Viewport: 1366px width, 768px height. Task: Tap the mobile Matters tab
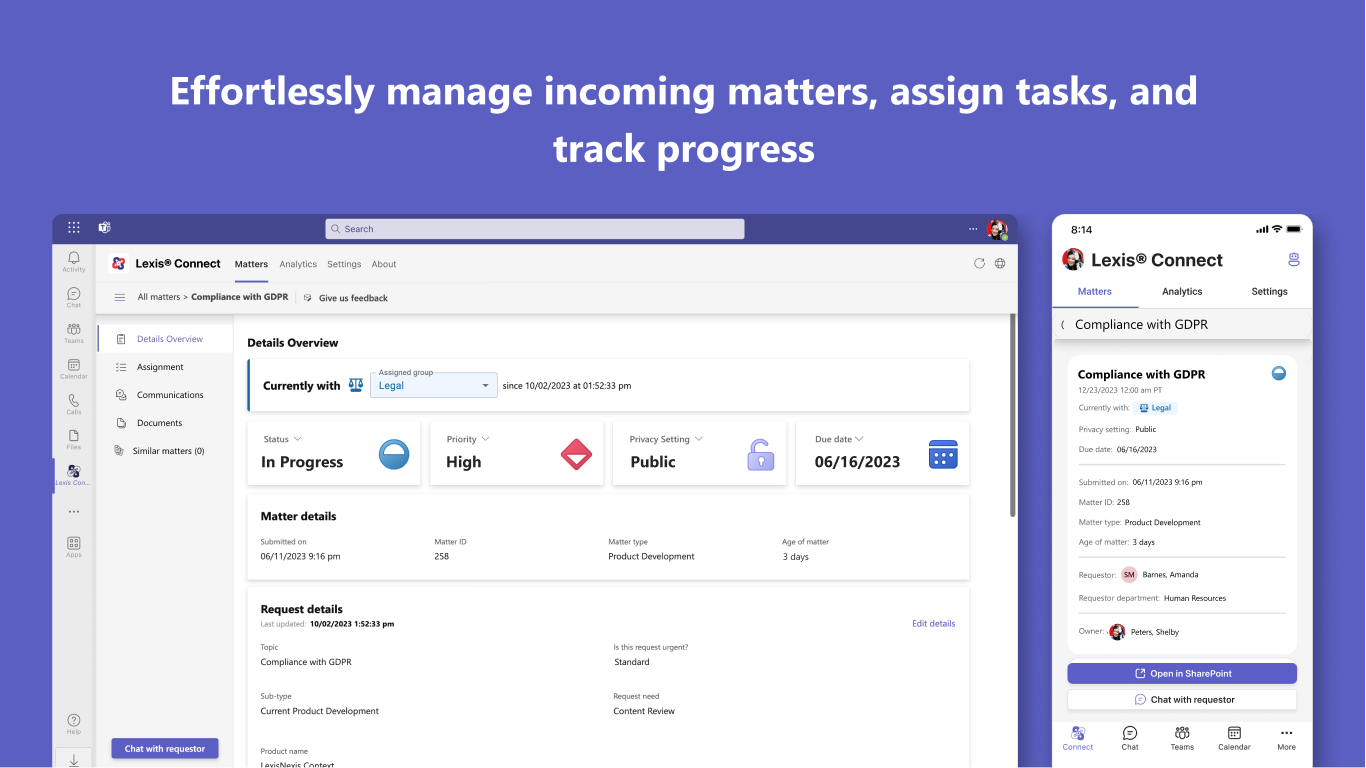click(x=1095, y=291)
